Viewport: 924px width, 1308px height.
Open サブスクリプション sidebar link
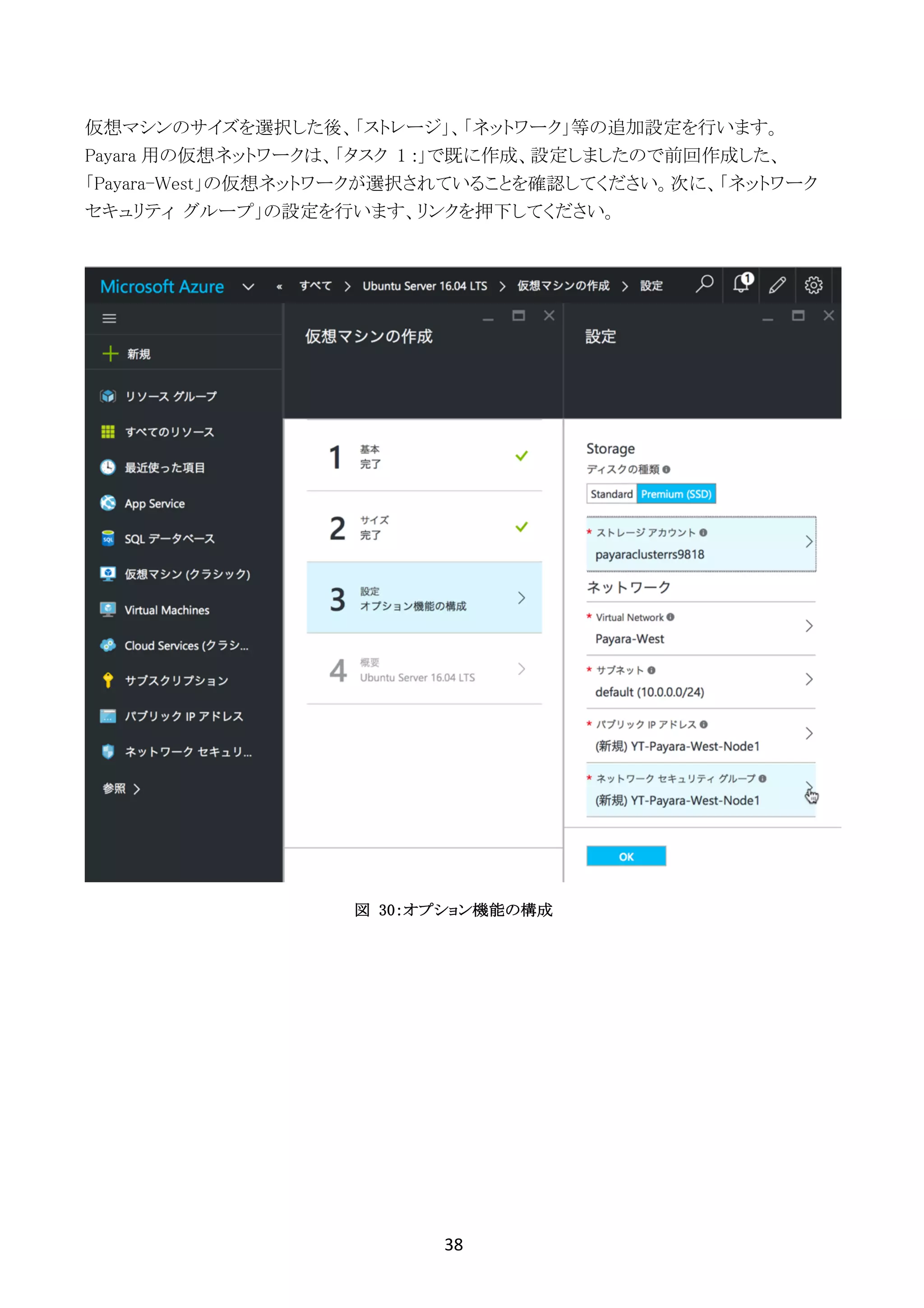click(176, 681)
